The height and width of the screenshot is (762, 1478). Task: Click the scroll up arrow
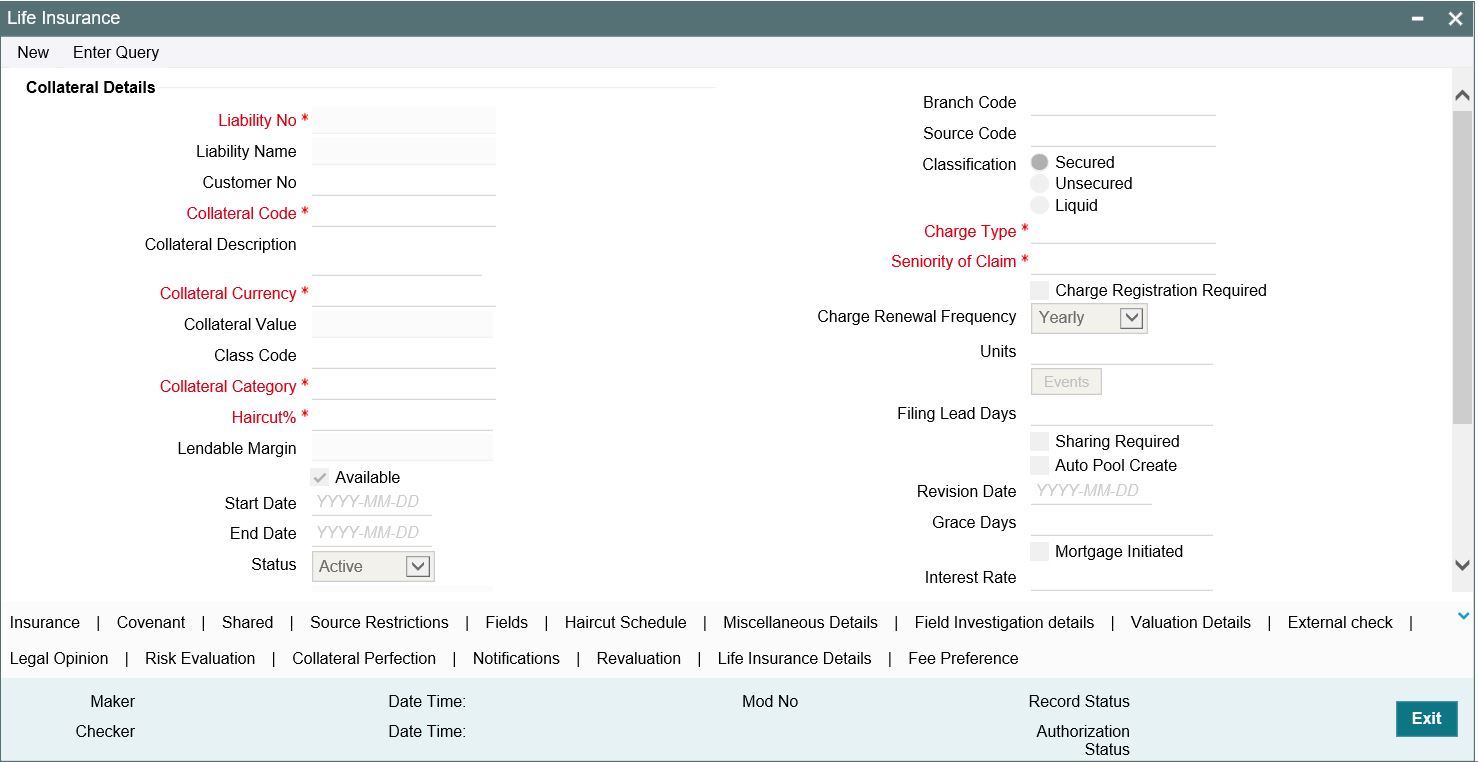coord(1462,96)
